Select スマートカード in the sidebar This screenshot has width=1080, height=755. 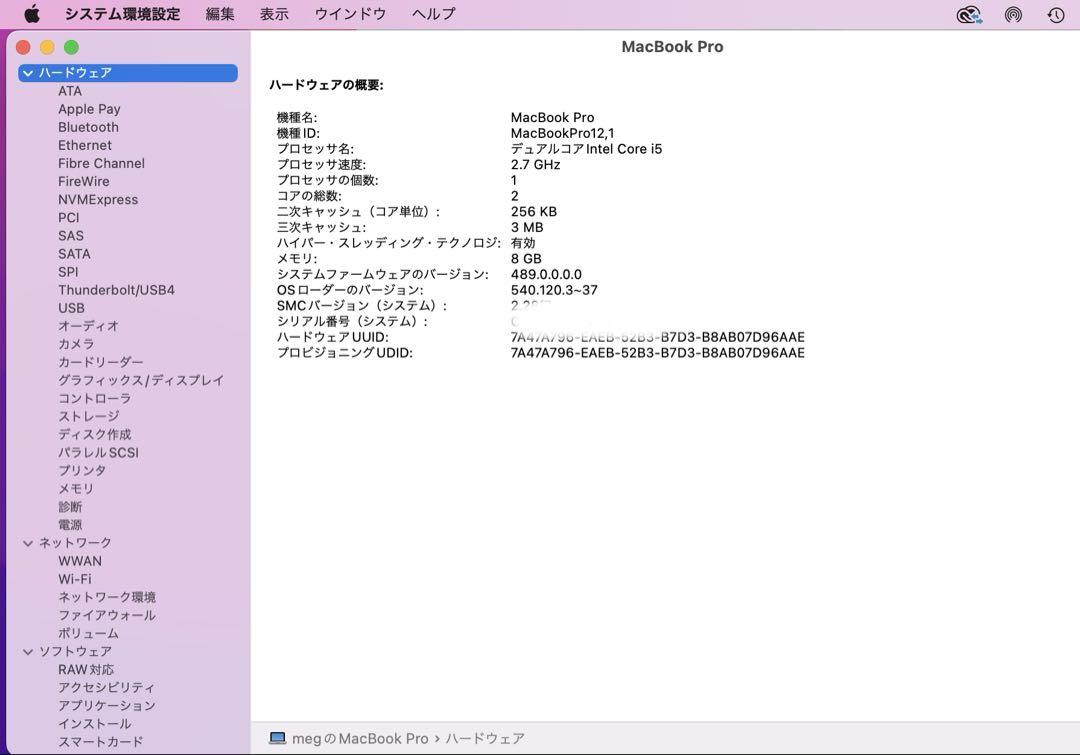coord(101,742)
